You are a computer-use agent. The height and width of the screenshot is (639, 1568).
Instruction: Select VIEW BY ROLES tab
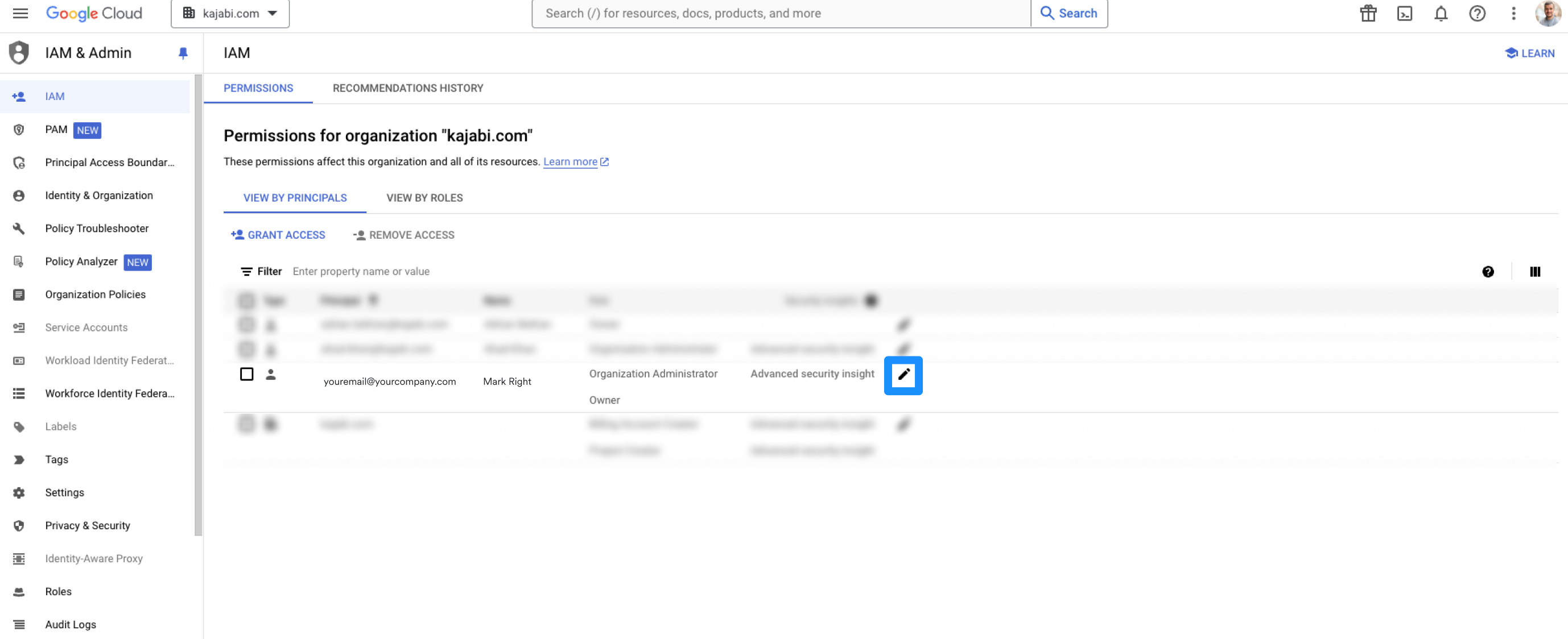coord(424,198)
